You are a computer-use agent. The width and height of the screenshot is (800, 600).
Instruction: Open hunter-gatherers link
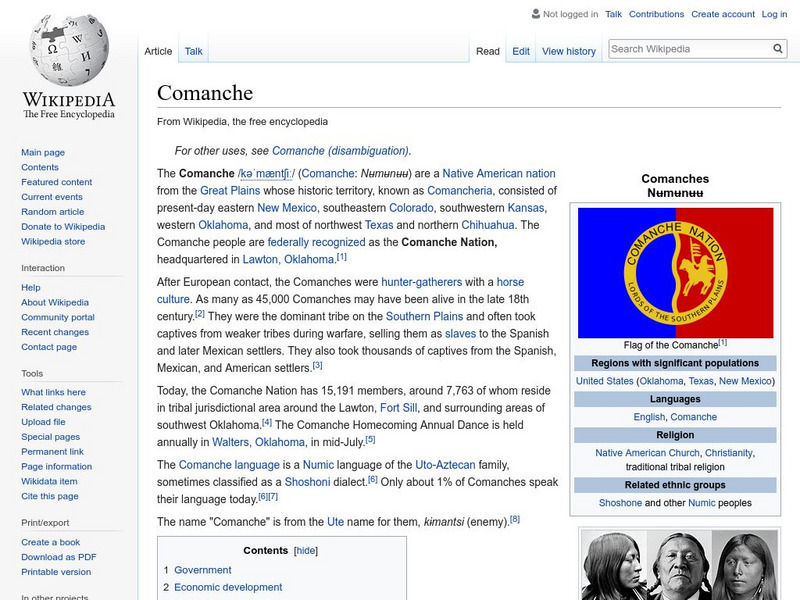(421, 282)
